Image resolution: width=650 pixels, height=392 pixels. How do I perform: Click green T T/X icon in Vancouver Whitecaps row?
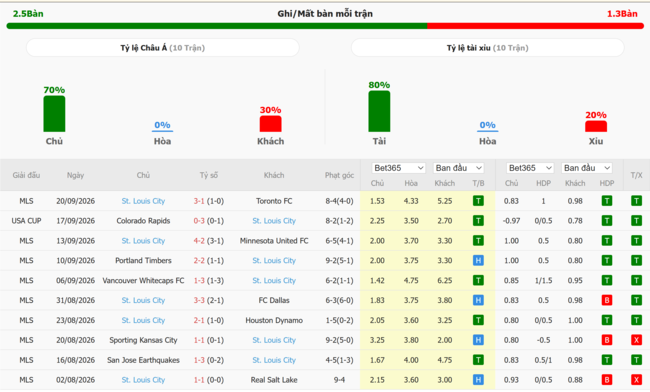(x=636, y=281)
